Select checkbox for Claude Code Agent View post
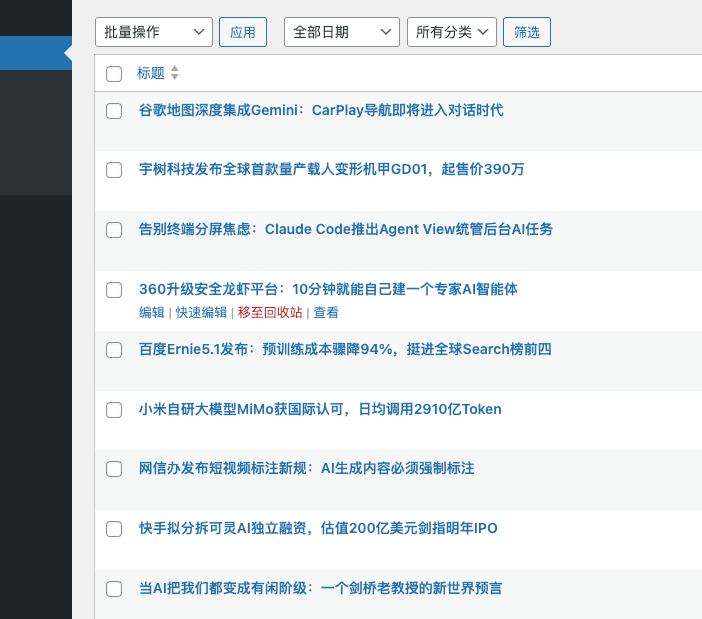 point(114,230)
